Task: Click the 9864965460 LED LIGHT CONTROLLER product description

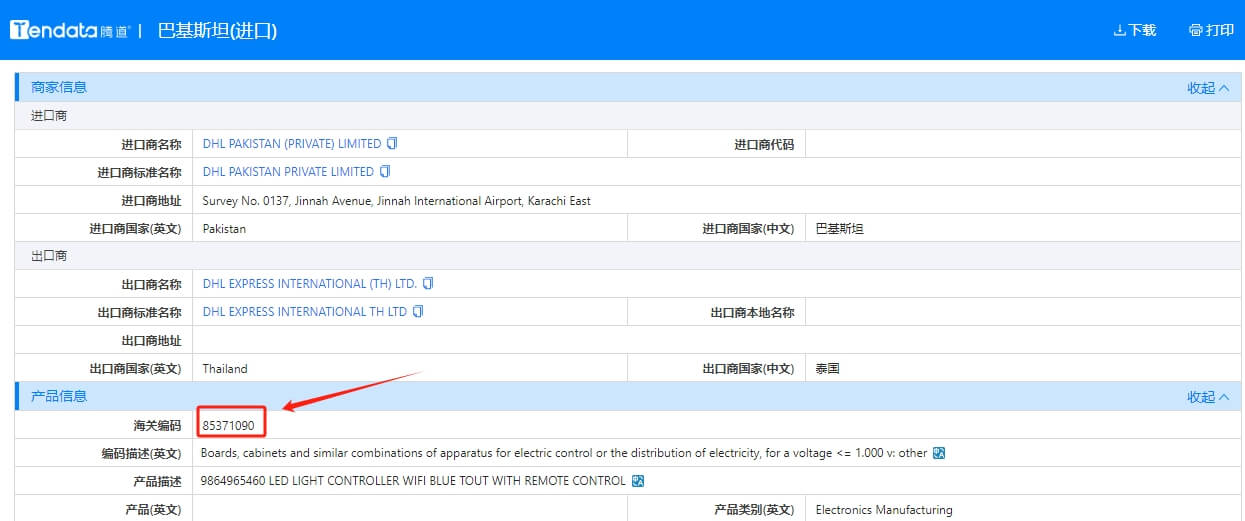Action: (414, 481)
